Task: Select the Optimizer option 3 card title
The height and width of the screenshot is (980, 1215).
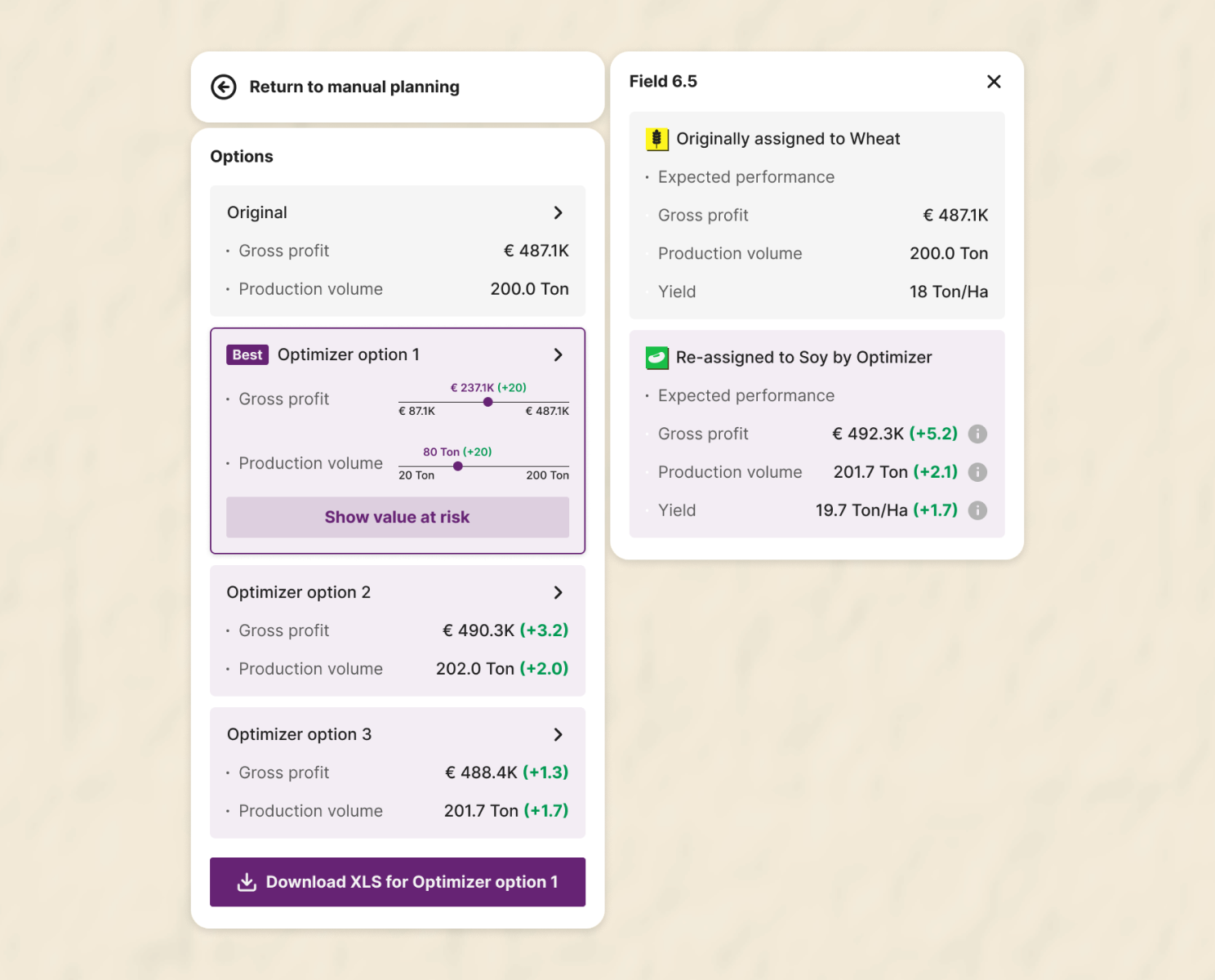Action: (299, 735)
